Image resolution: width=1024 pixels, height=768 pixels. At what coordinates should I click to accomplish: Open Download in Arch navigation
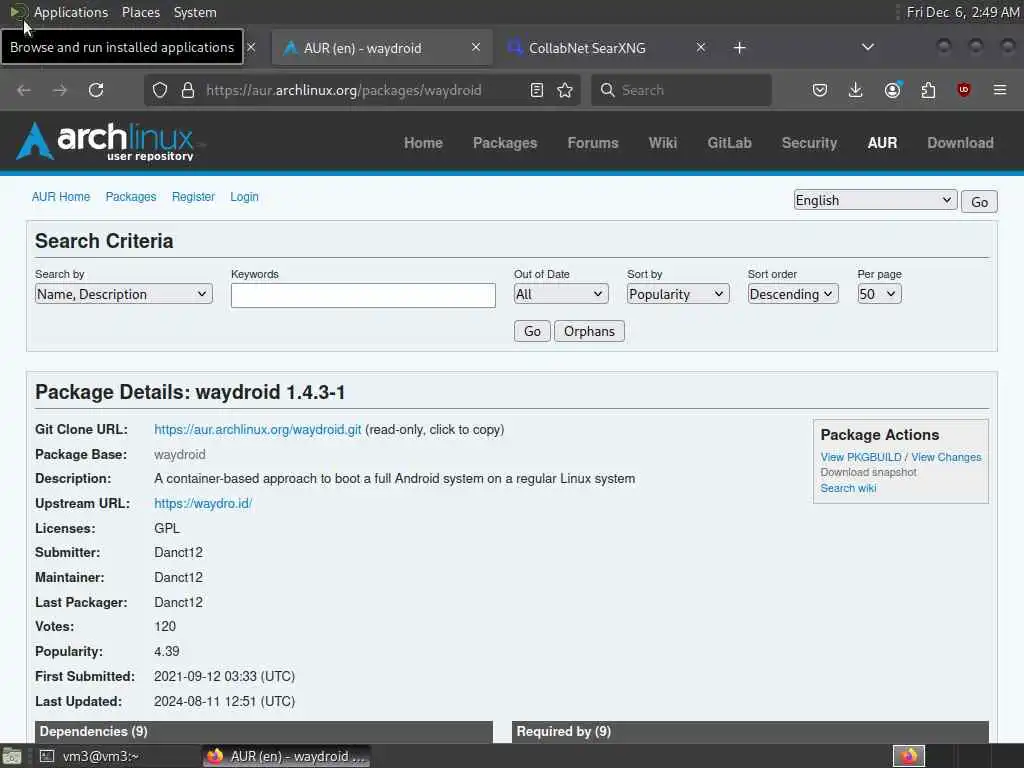coord(961,143)
